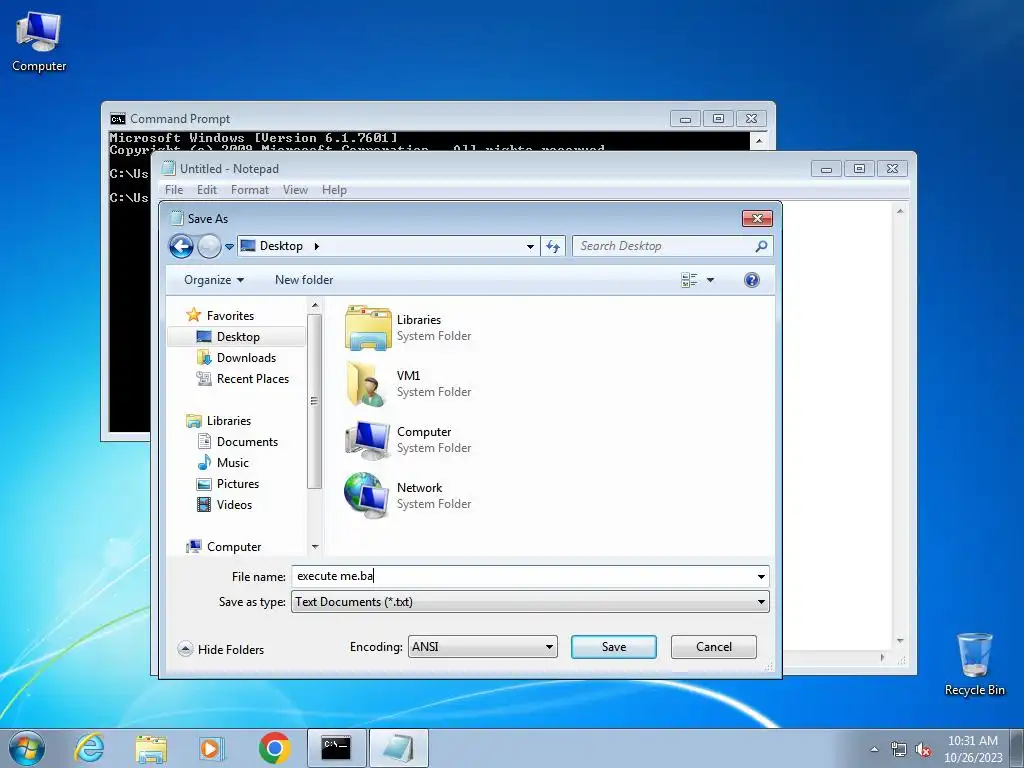This screenshot has width=1024, height=768.
Task: Minimize the Notepad window
Action: 826,169
